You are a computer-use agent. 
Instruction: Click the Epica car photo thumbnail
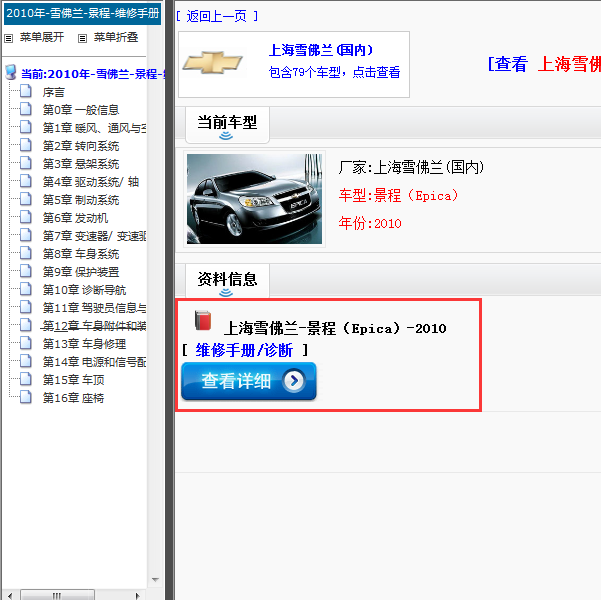(255, 199)
